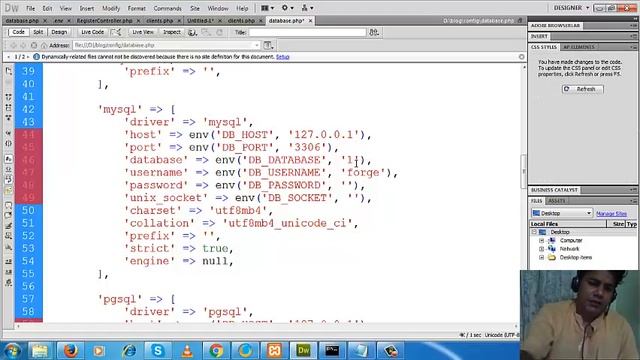Open the Site management dropdown icon

point(307,8)
